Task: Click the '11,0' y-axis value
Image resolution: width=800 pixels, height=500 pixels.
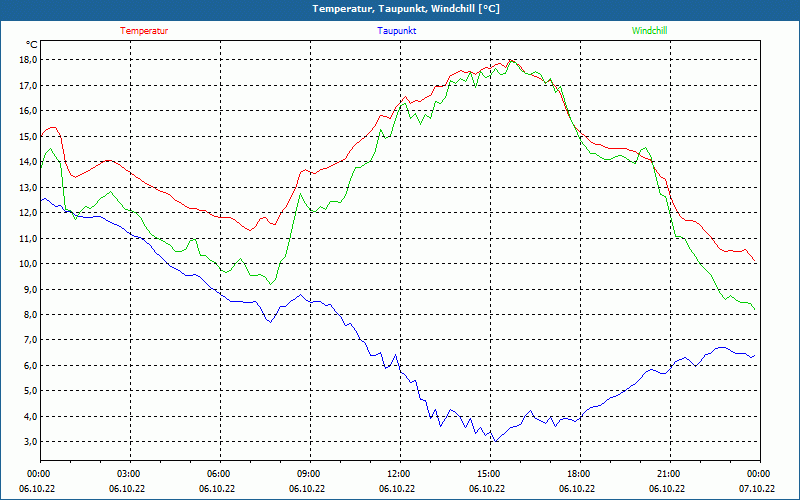Action: [29, 238]
